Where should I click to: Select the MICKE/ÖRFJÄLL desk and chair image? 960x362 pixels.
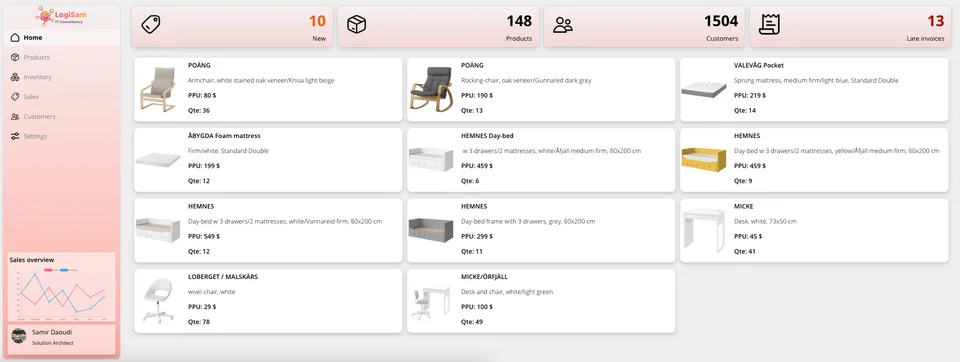(431, 301)
